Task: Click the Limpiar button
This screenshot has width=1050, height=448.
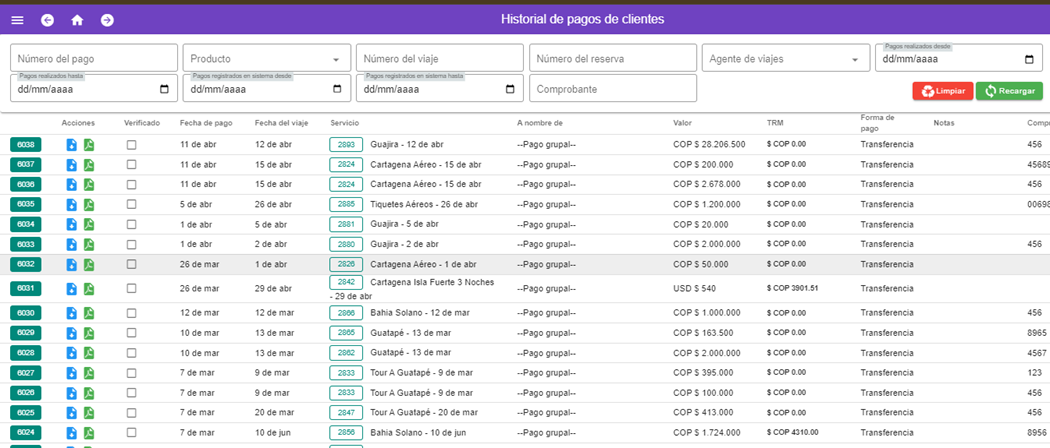Action: (942, 91)
